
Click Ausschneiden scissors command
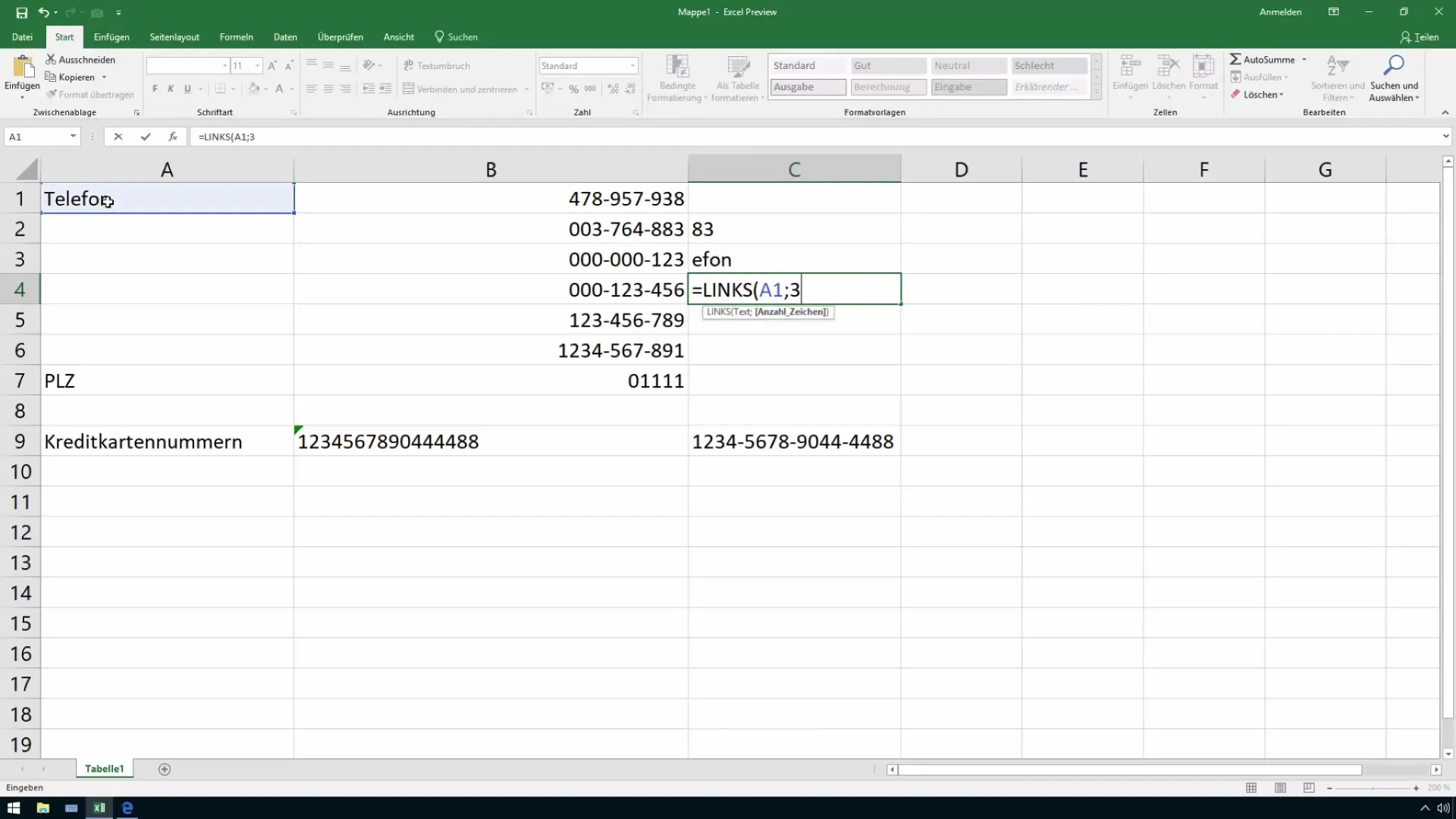[80, 59]
